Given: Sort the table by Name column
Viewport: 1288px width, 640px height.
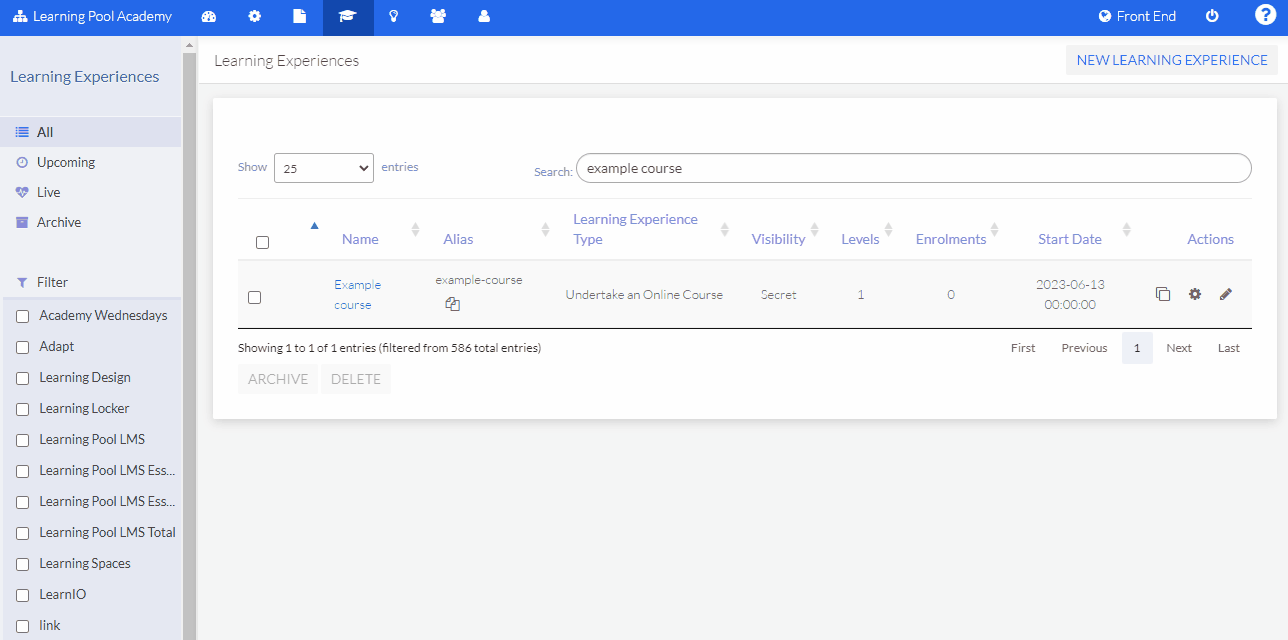Looking at the screenshot, I should (x=360, y=238).
